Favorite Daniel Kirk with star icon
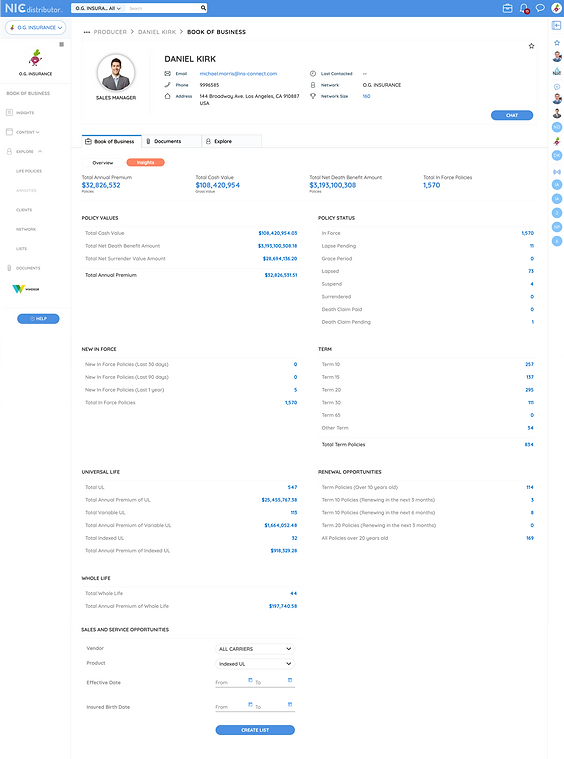Image resolution: width=564 pixels, height=759 pixels. (x=531, y=46)
